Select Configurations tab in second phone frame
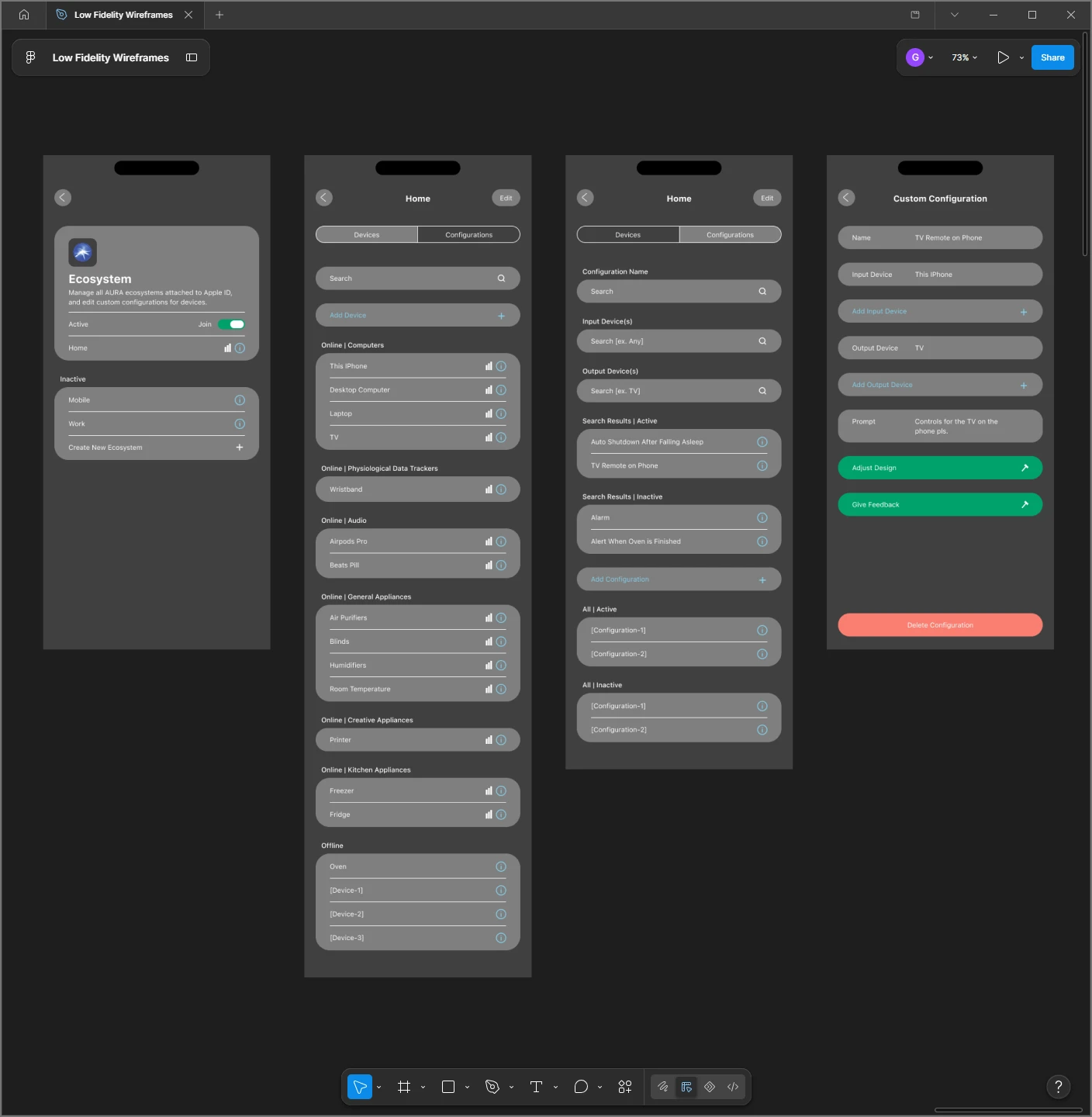1092x1117 pixels. tap(468, 234)
